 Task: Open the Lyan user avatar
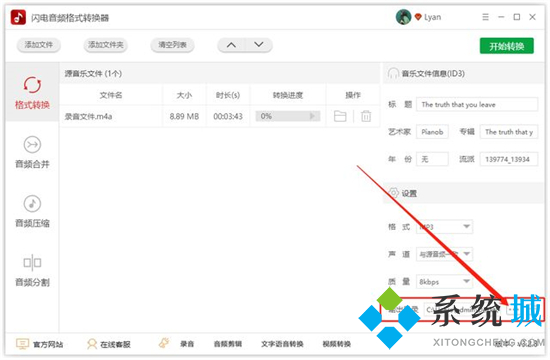point(403,17)
